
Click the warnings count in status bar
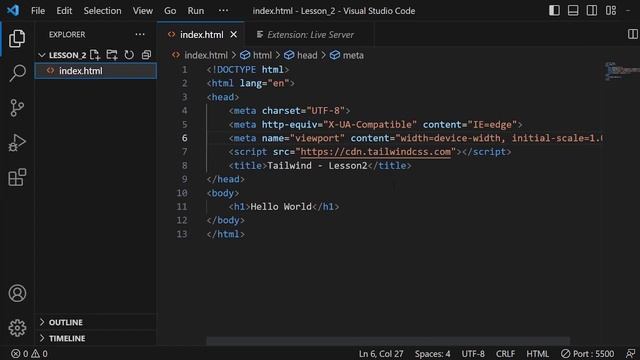point(40,353)
